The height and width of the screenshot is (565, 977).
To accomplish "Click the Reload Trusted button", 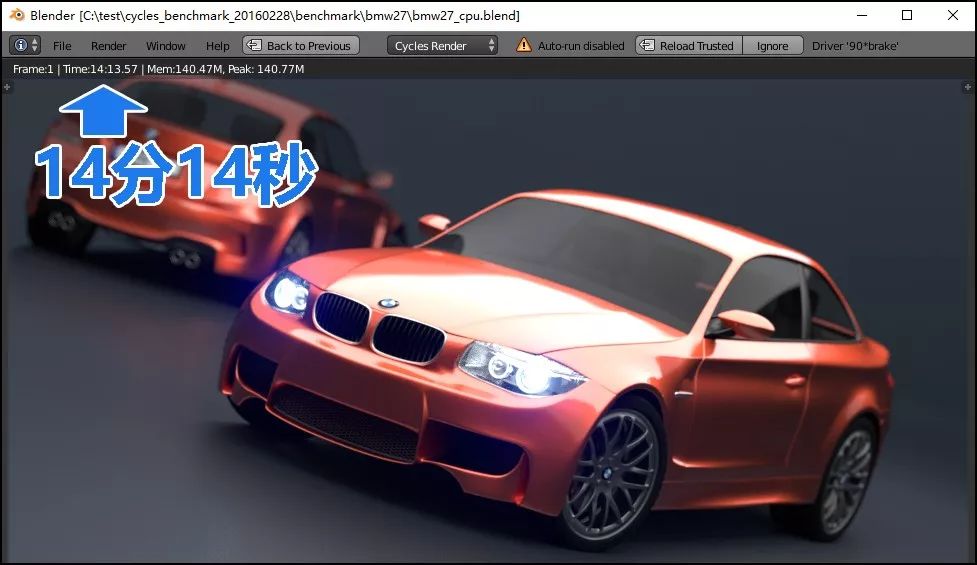I will [x=689, y=45].
